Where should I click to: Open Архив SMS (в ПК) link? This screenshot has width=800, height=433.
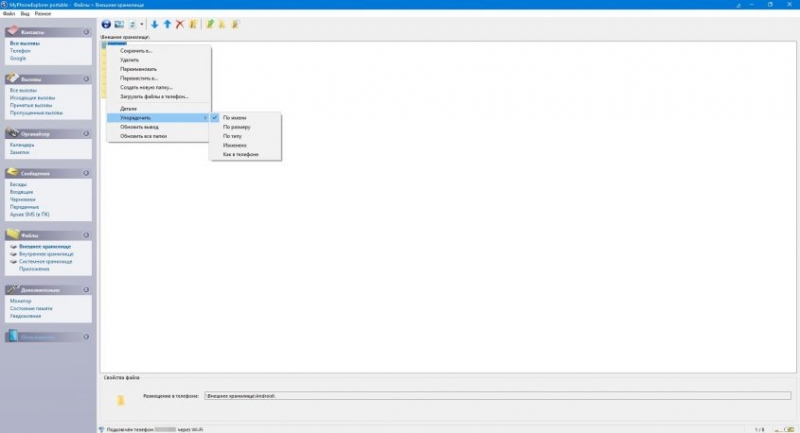pos(30,215)
